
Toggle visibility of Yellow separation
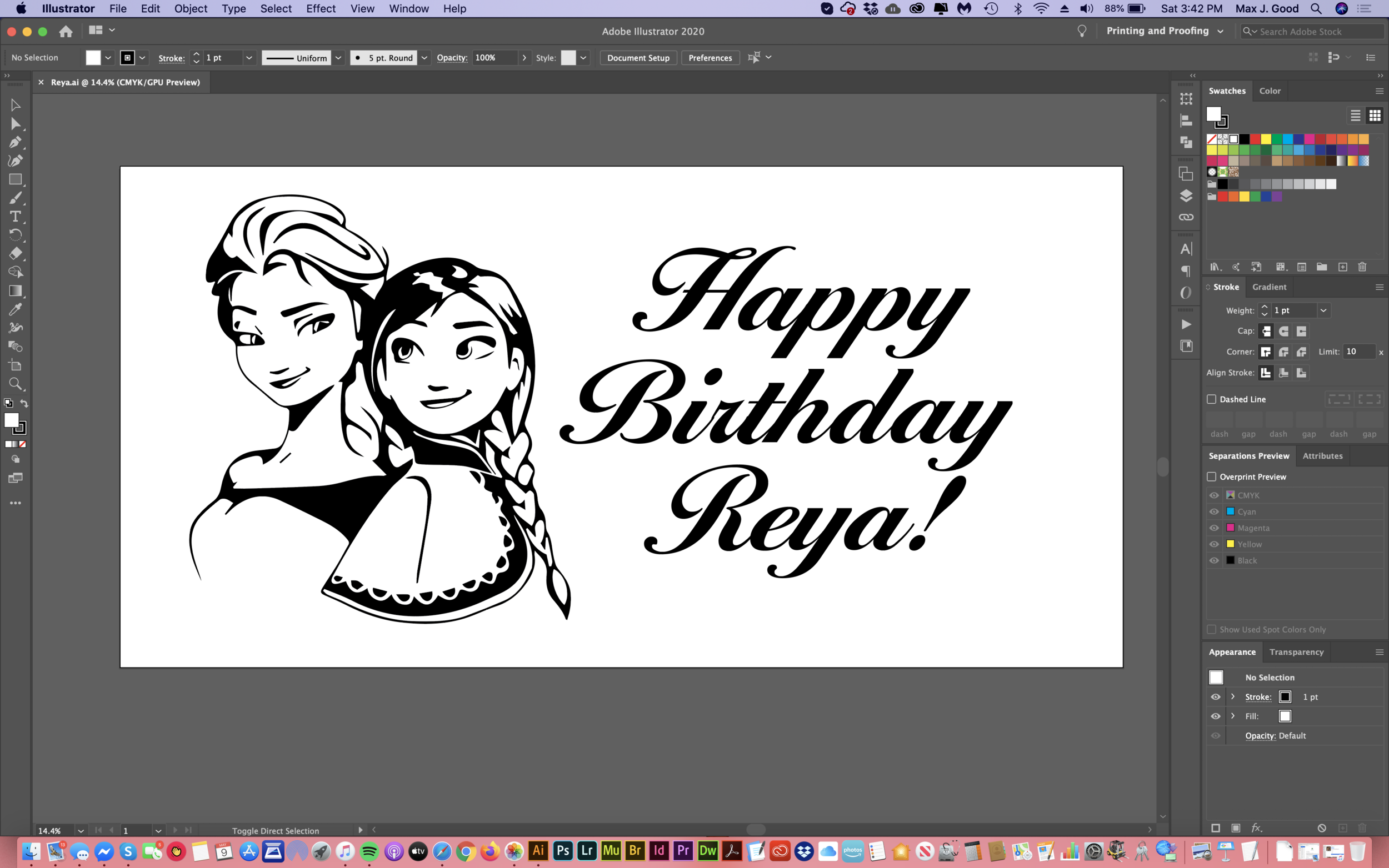click(1214, 544)
